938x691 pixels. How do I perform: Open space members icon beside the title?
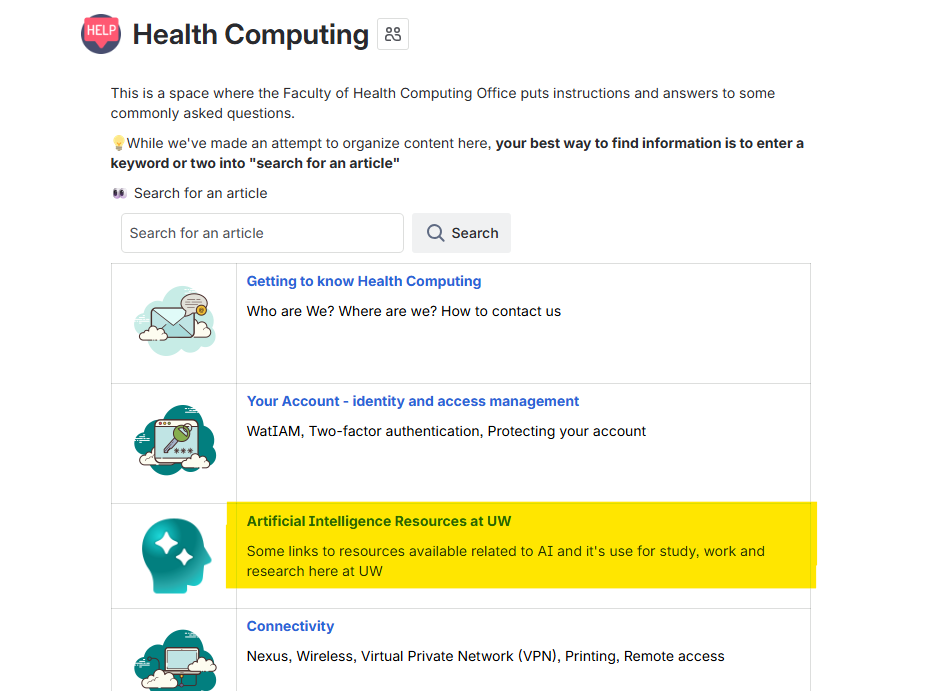click(392, 33)
